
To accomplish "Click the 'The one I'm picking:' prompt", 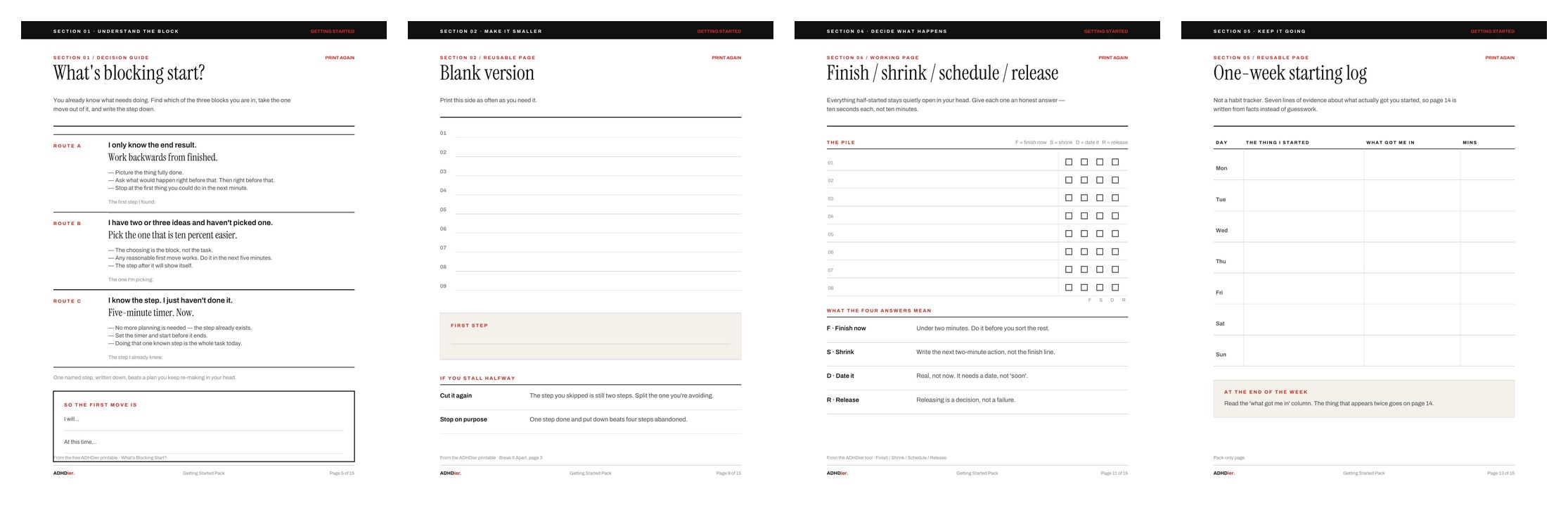I will [x=131, y=279].
